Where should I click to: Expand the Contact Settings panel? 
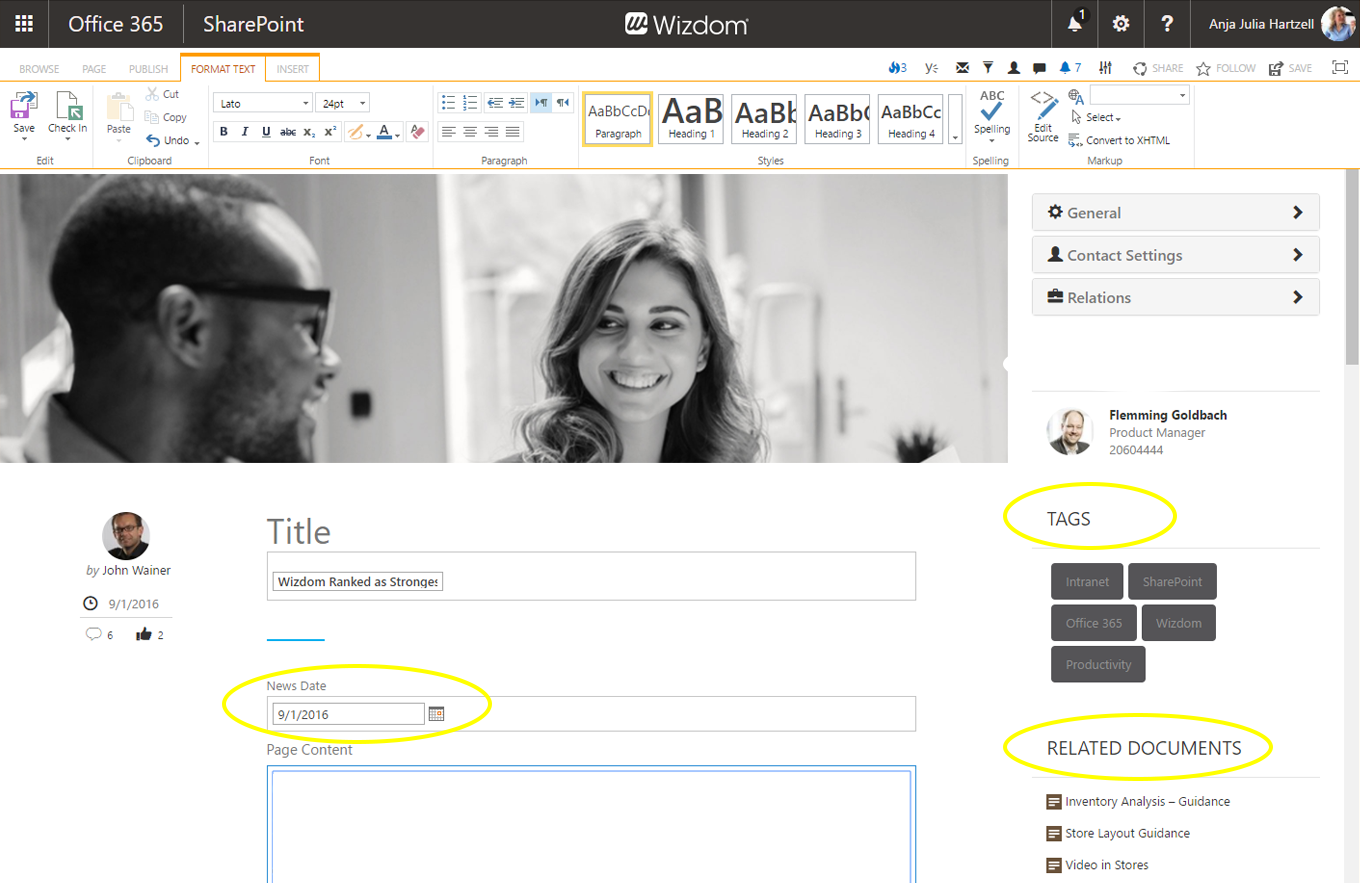coord(1175,255)
